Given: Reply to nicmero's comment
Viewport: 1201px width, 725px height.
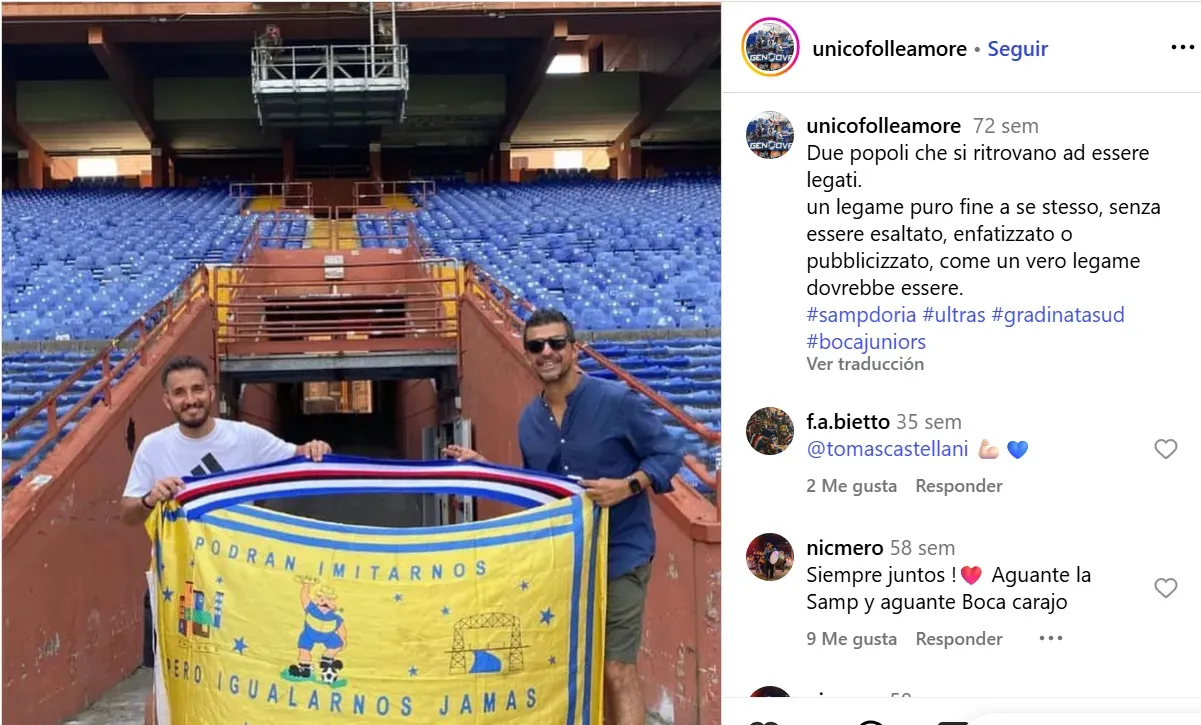Looking at the screenshot, I should coord(958,638).
